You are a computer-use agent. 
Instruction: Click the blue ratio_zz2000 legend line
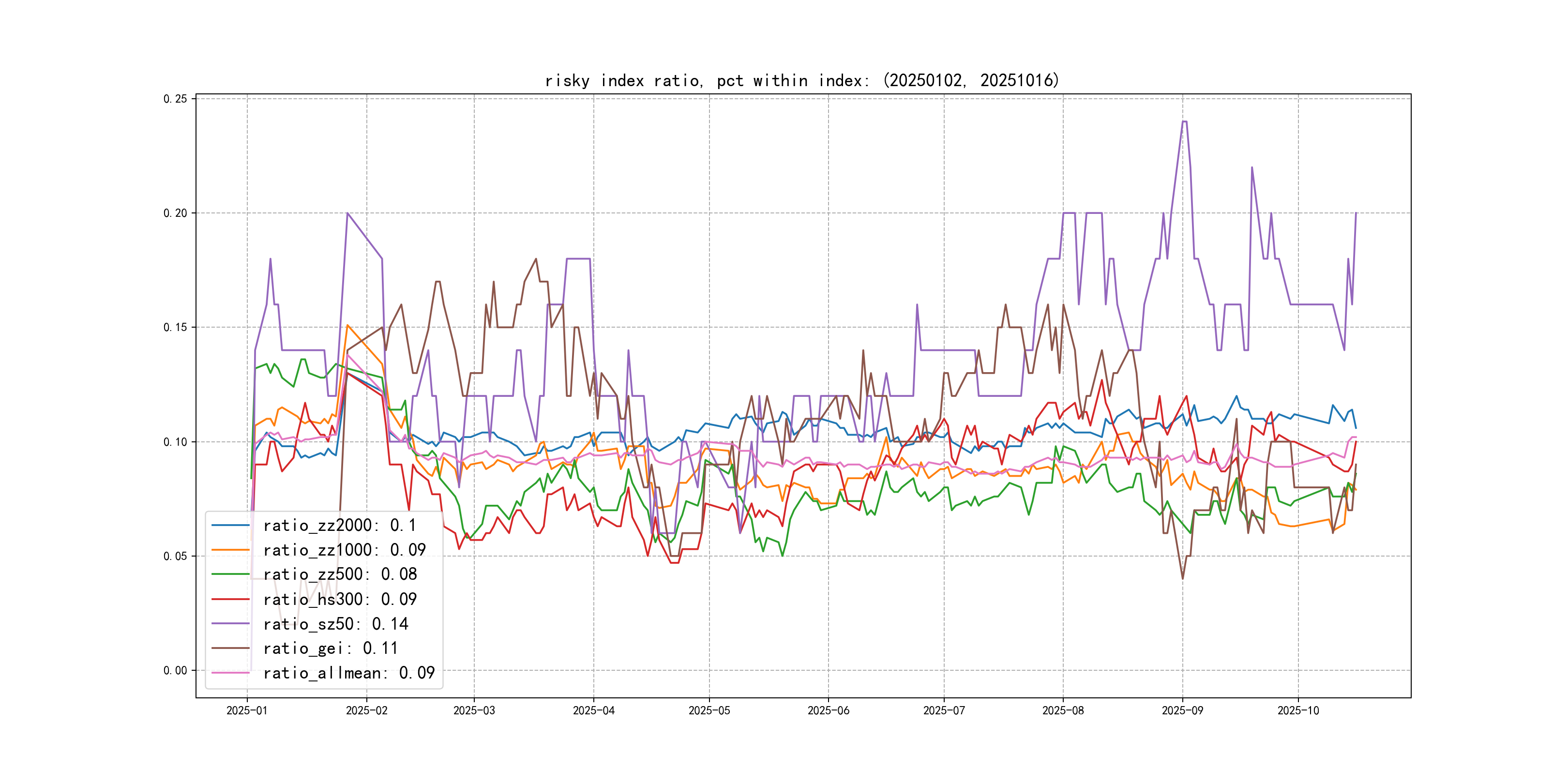pos(231,525)
